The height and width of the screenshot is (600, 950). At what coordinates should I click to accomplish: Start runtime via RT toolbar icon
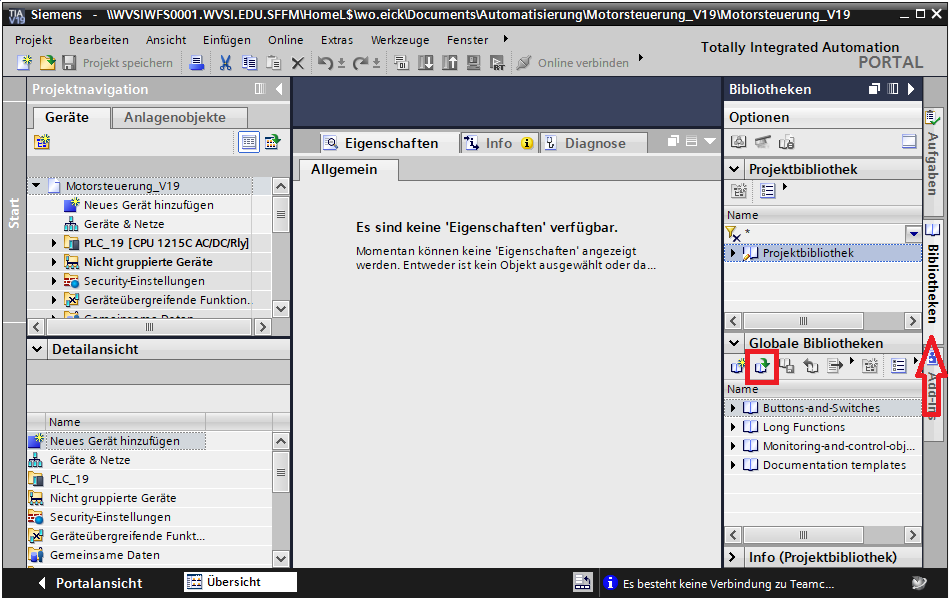[x=497, y=62]
